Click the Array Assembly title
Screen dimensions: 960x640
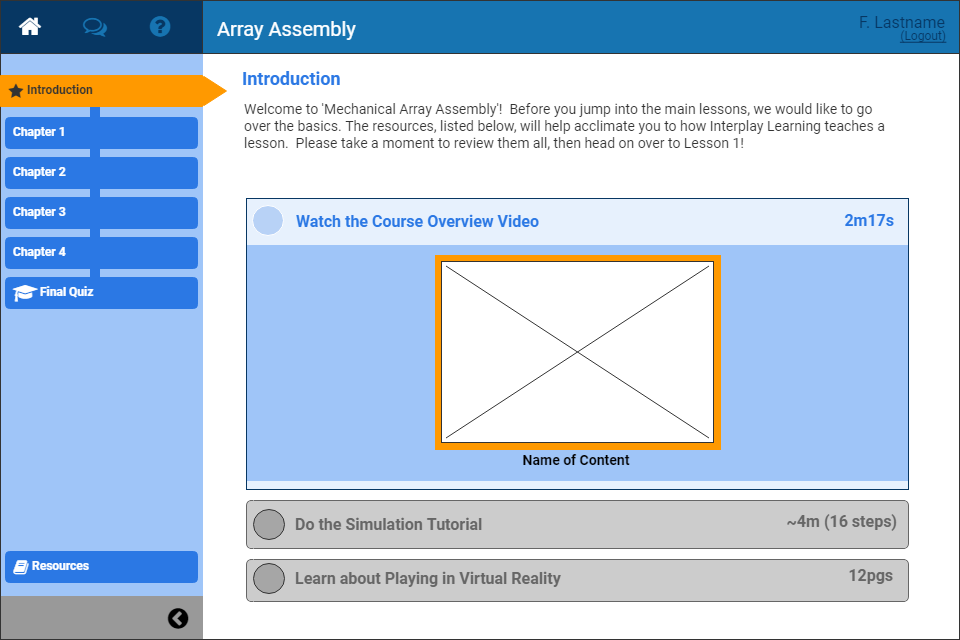pyautogui.click(x=286, y=29)
